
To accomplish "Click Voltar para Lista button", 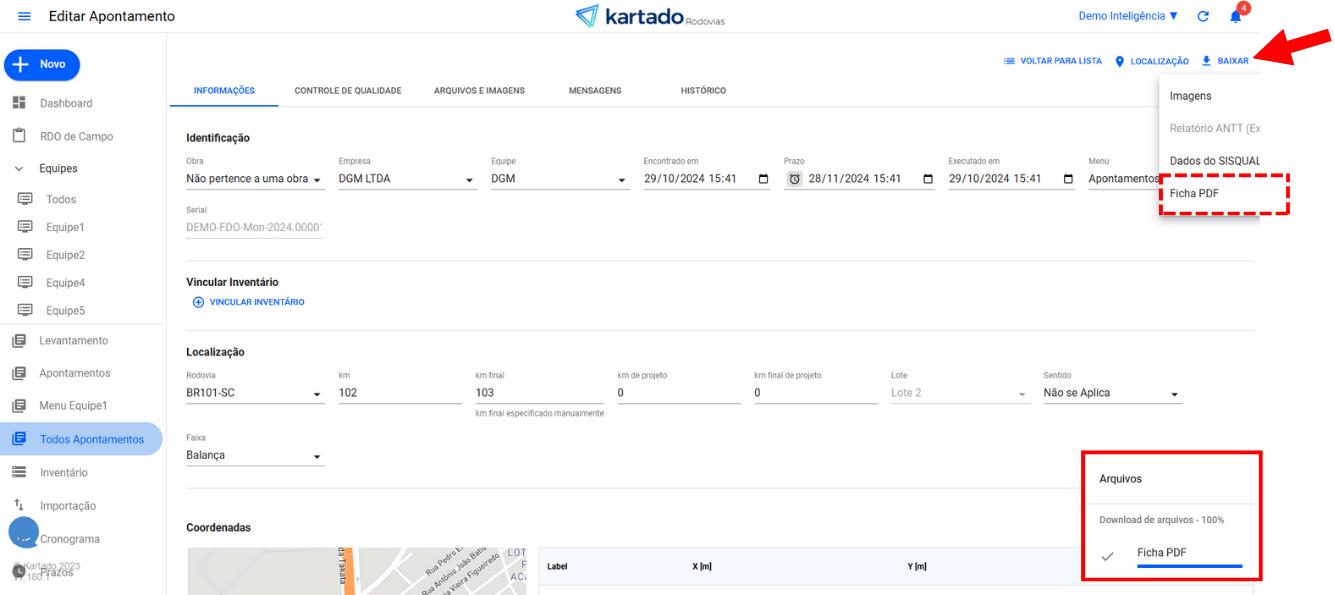I will tap(1053, 61).
